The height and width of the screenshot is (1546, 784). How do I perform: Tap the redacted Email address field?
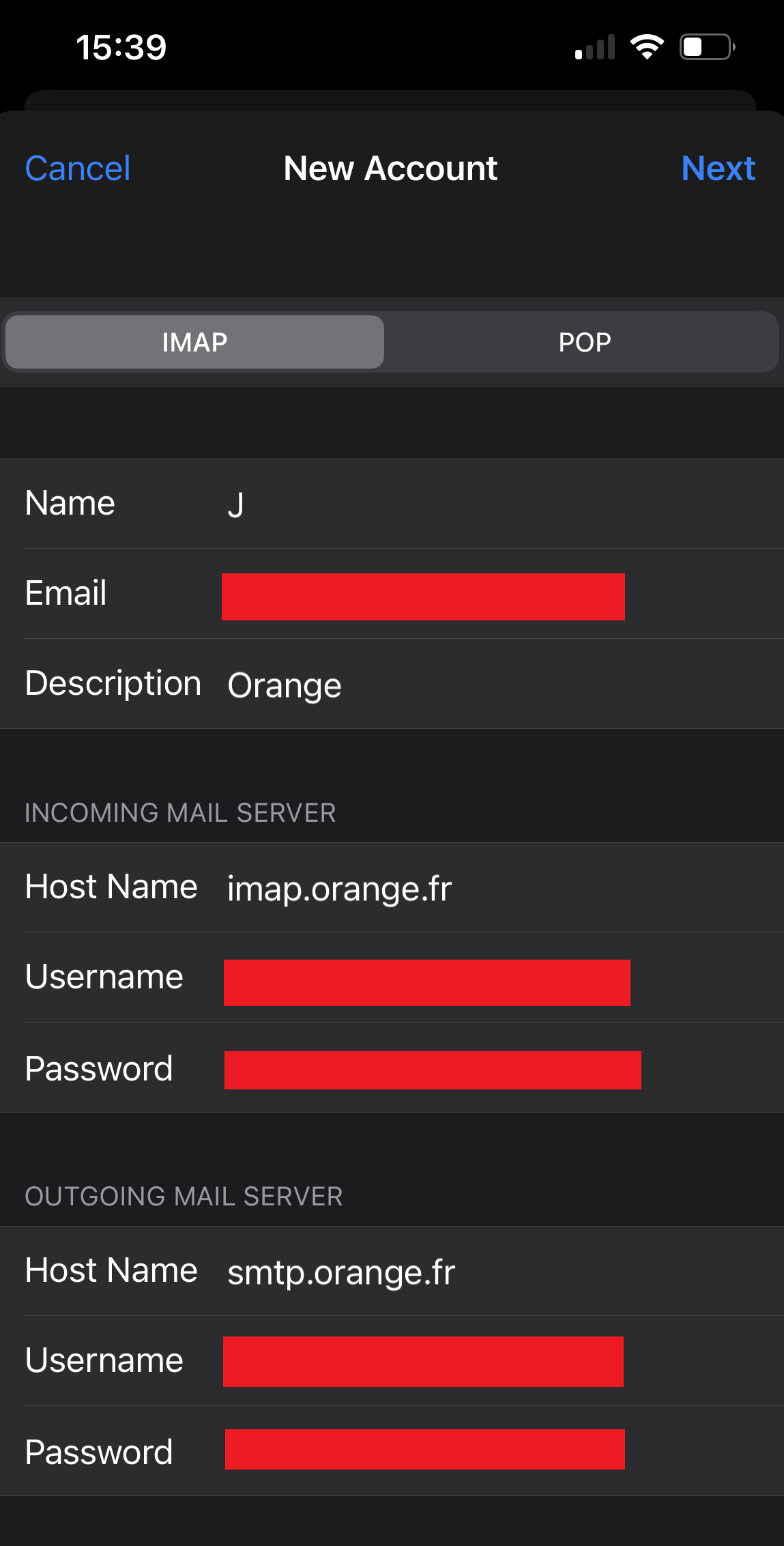pyautogui.click(x=423, y=597)
